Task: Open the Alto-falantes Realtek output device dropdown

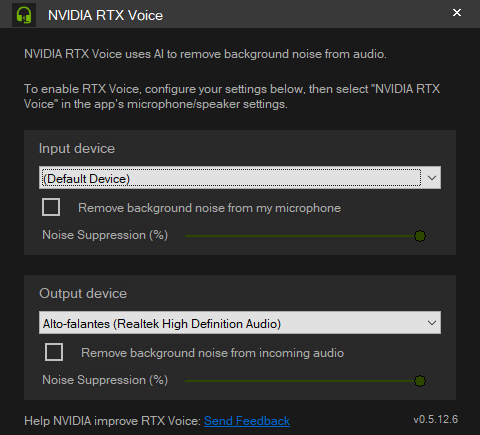Action: 240,323
